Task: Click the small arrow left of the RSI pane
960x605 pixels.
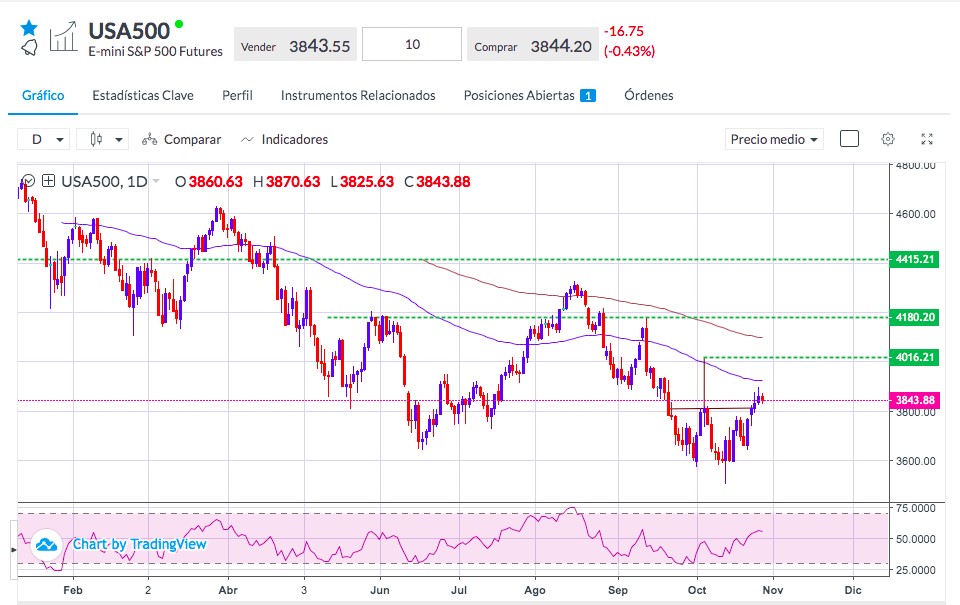Action: tap(13, 550)
